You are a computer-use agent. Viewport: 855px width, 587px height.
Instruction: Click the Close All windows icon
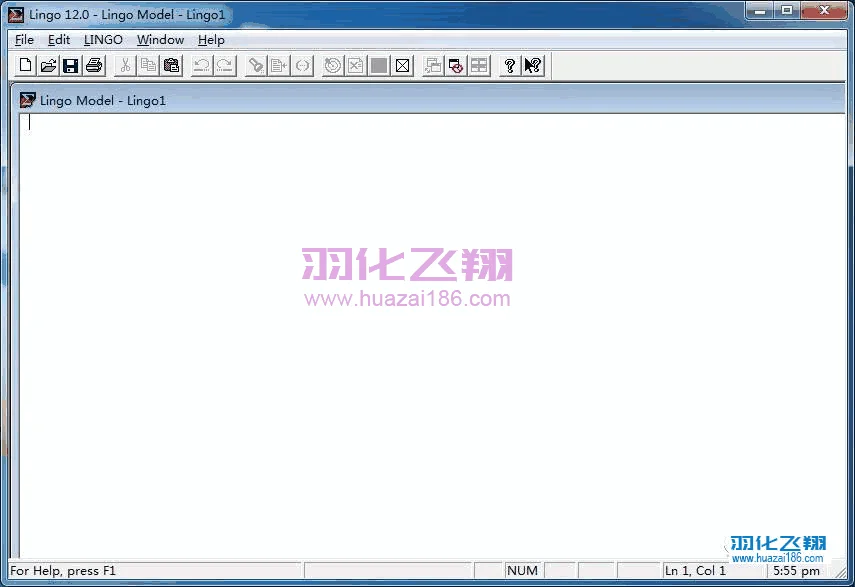coord(456,65)
